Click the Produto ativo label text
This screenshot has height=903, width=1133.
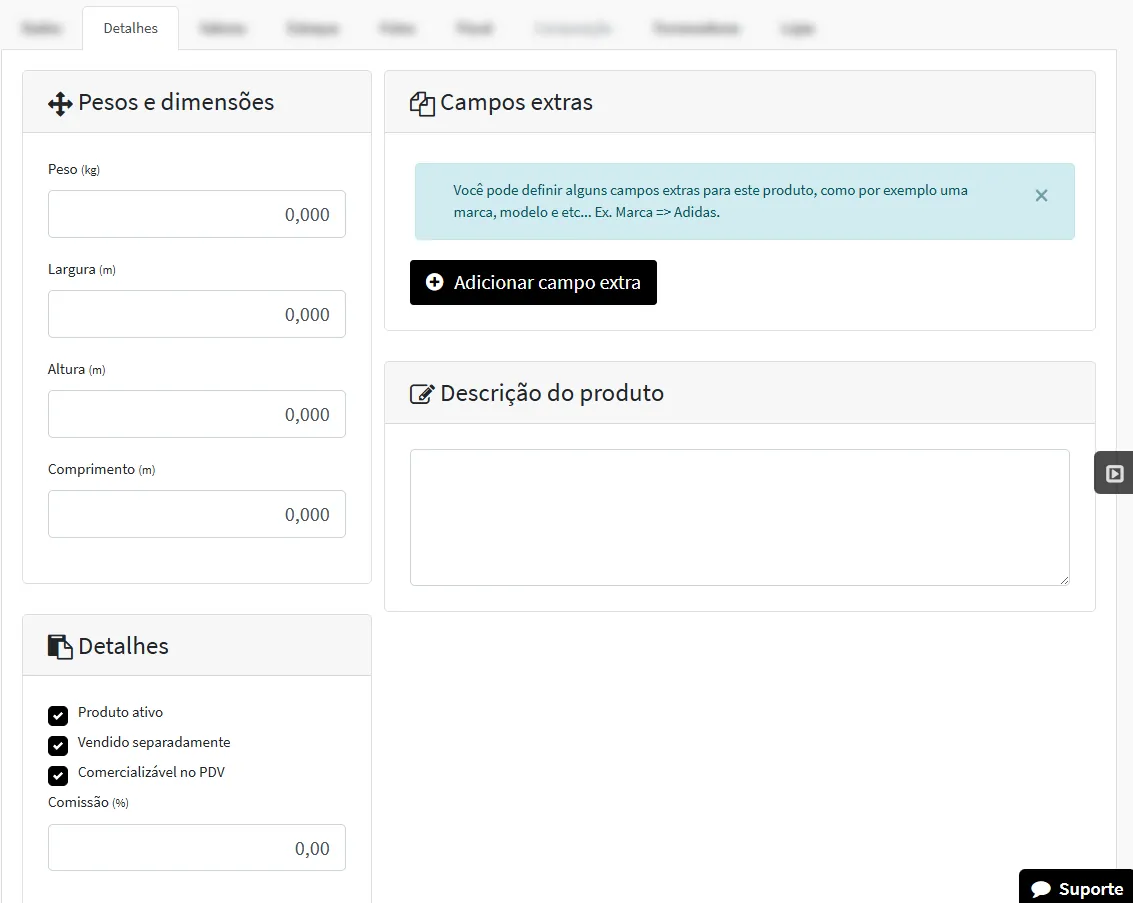[121, 712]
